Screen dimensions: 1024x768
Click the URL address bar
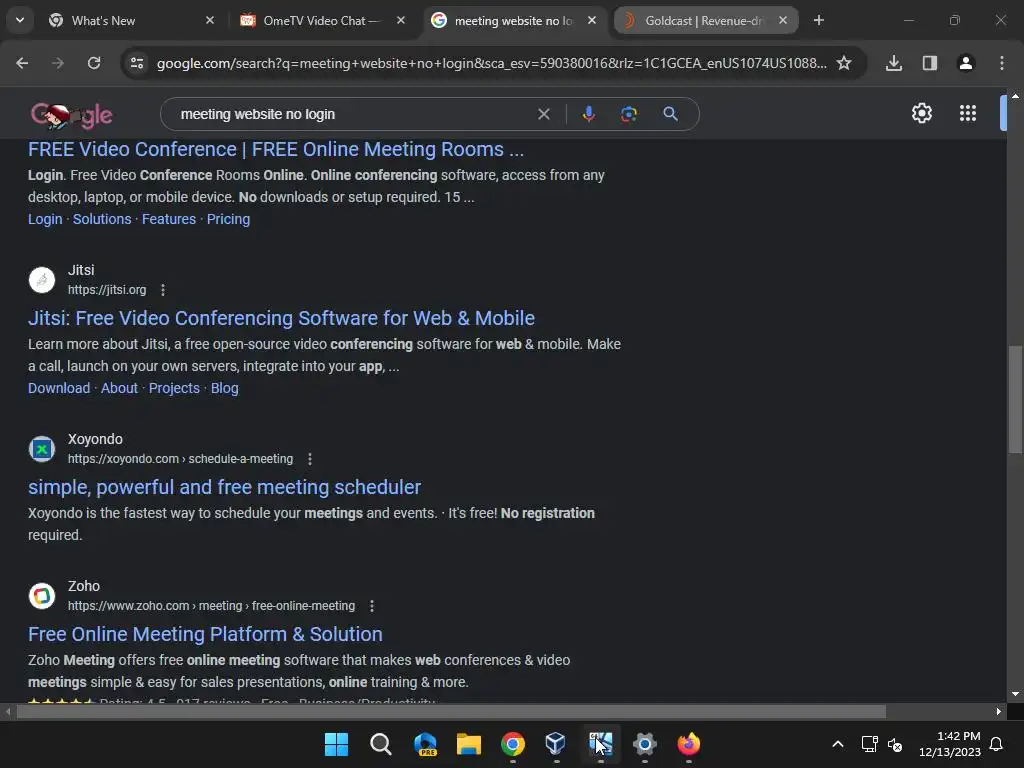[x=491, y=63]
